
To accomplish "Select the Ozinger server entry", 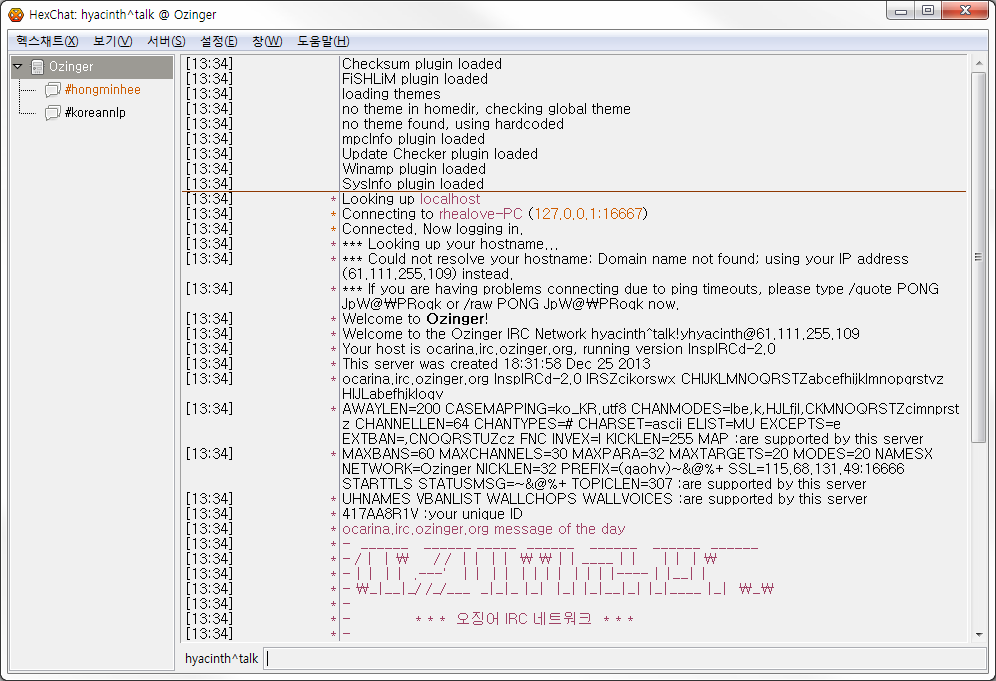I will 91,67.
